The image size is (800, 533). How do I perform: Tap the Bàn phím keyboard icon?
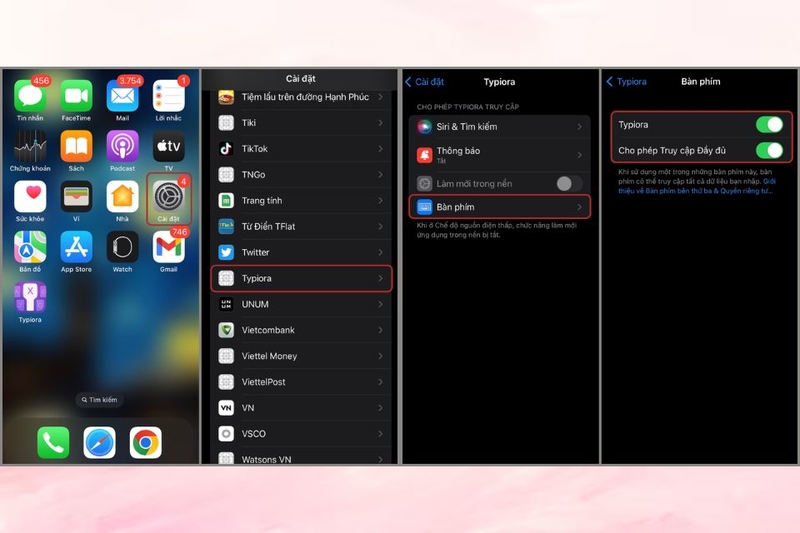point(424,207)
